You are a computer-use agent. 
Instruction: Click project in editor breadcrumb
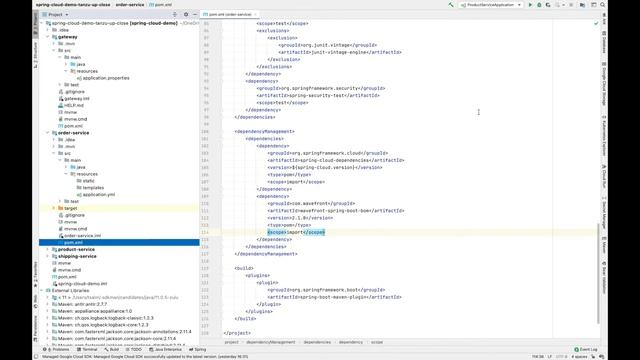coord(231,342)
